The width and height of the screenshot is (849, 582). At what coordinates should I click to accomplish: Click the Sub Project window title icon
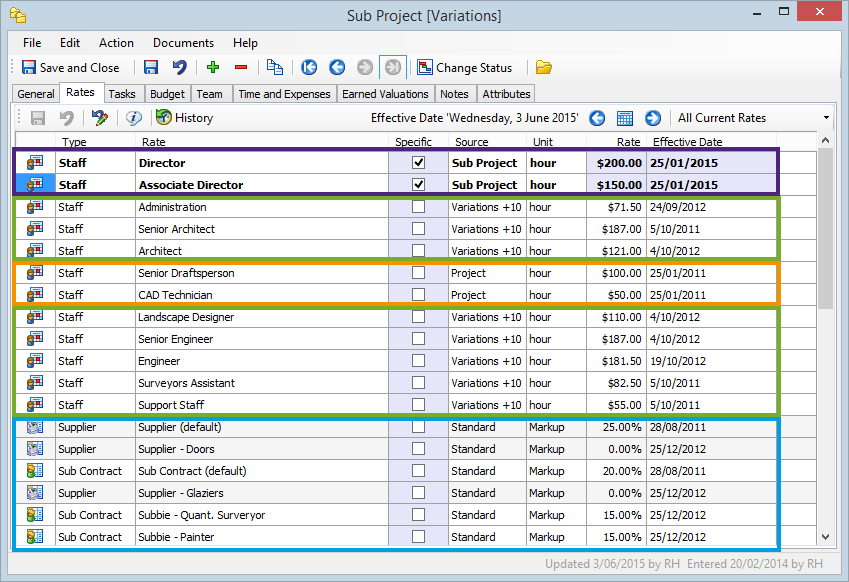click(x=18, y=15)
